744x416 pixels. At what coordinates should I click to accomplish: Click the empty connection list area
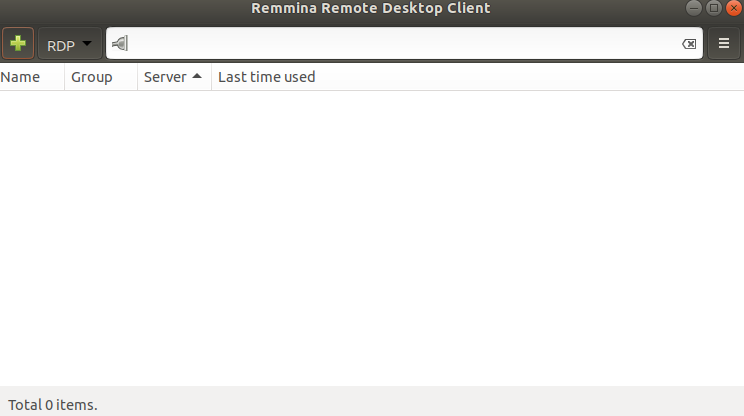click(x=370, y=240)
